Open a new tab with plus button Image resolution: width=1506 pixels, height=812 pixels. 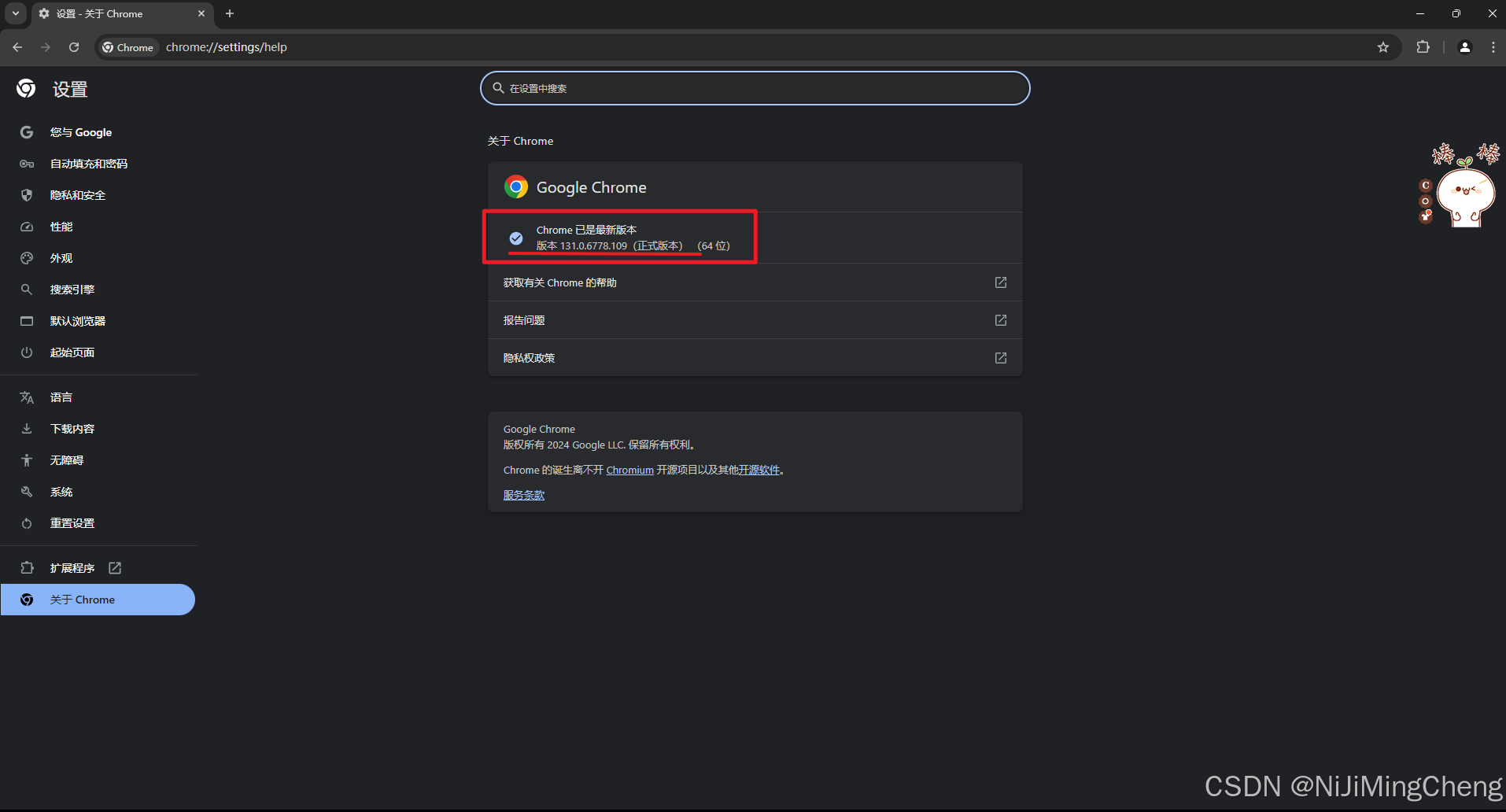(230, 13)
